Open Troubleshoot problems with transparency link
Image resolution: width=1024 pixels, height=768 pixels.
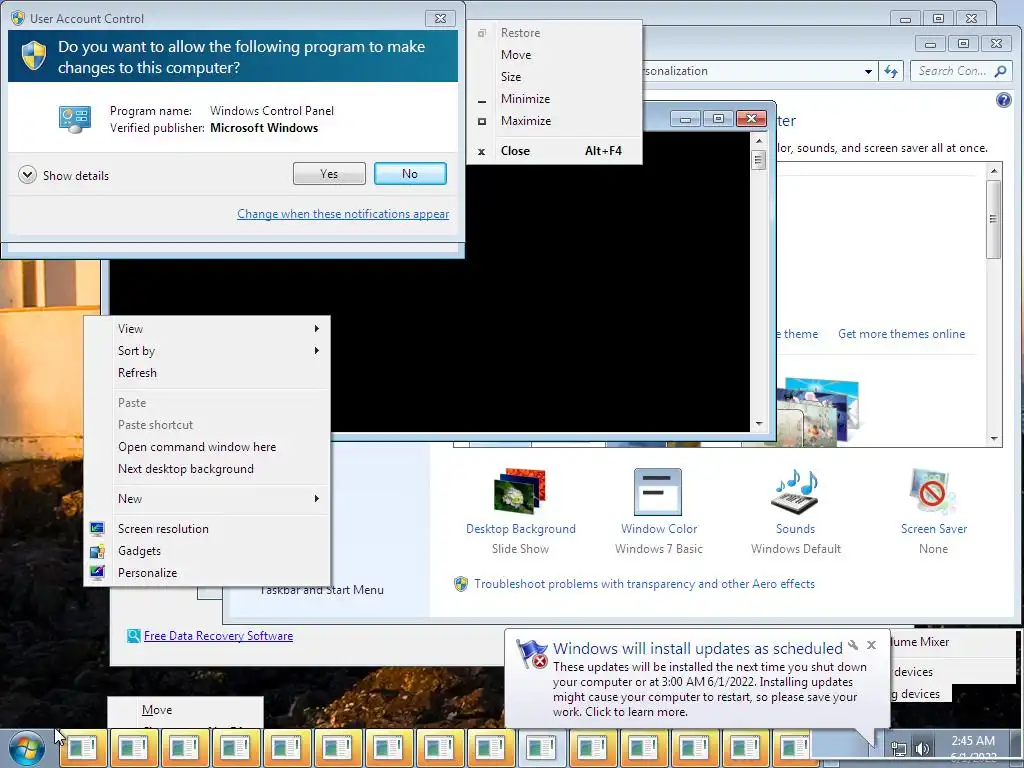point(644,584)
